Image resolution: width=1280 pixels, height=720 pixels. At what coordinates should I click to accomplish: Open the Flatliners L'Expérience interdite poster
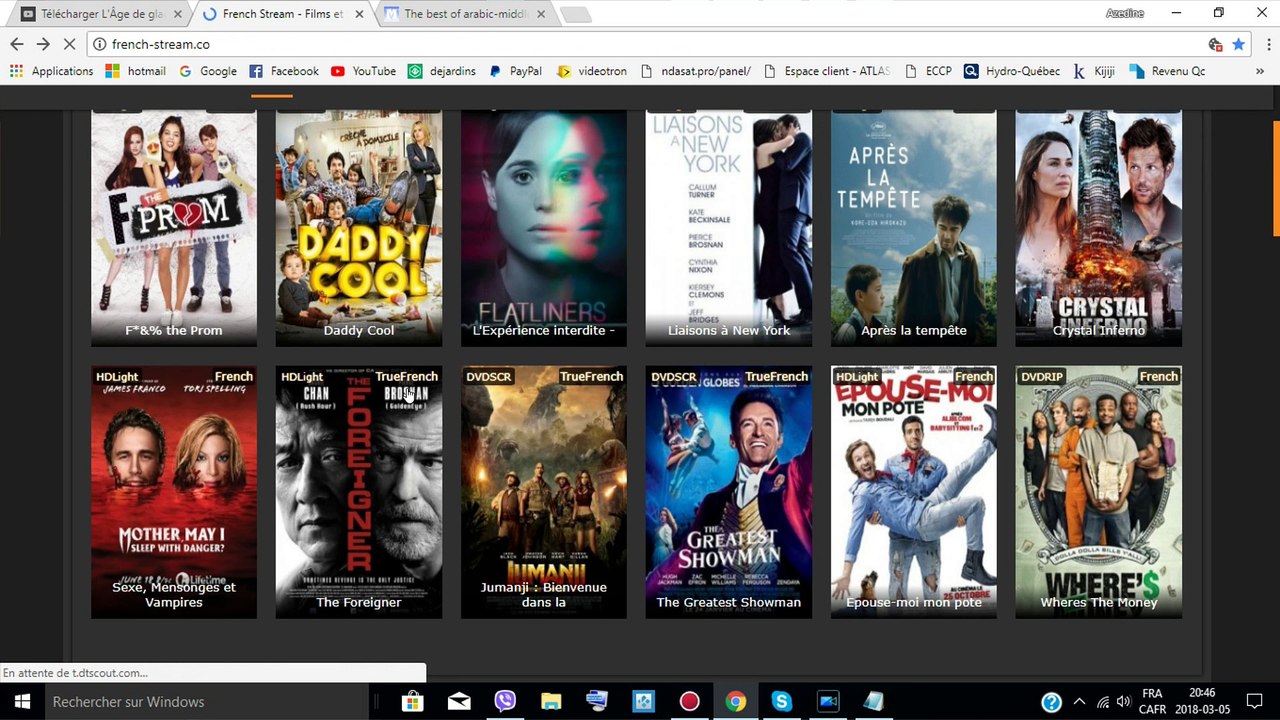pos(544,229)
